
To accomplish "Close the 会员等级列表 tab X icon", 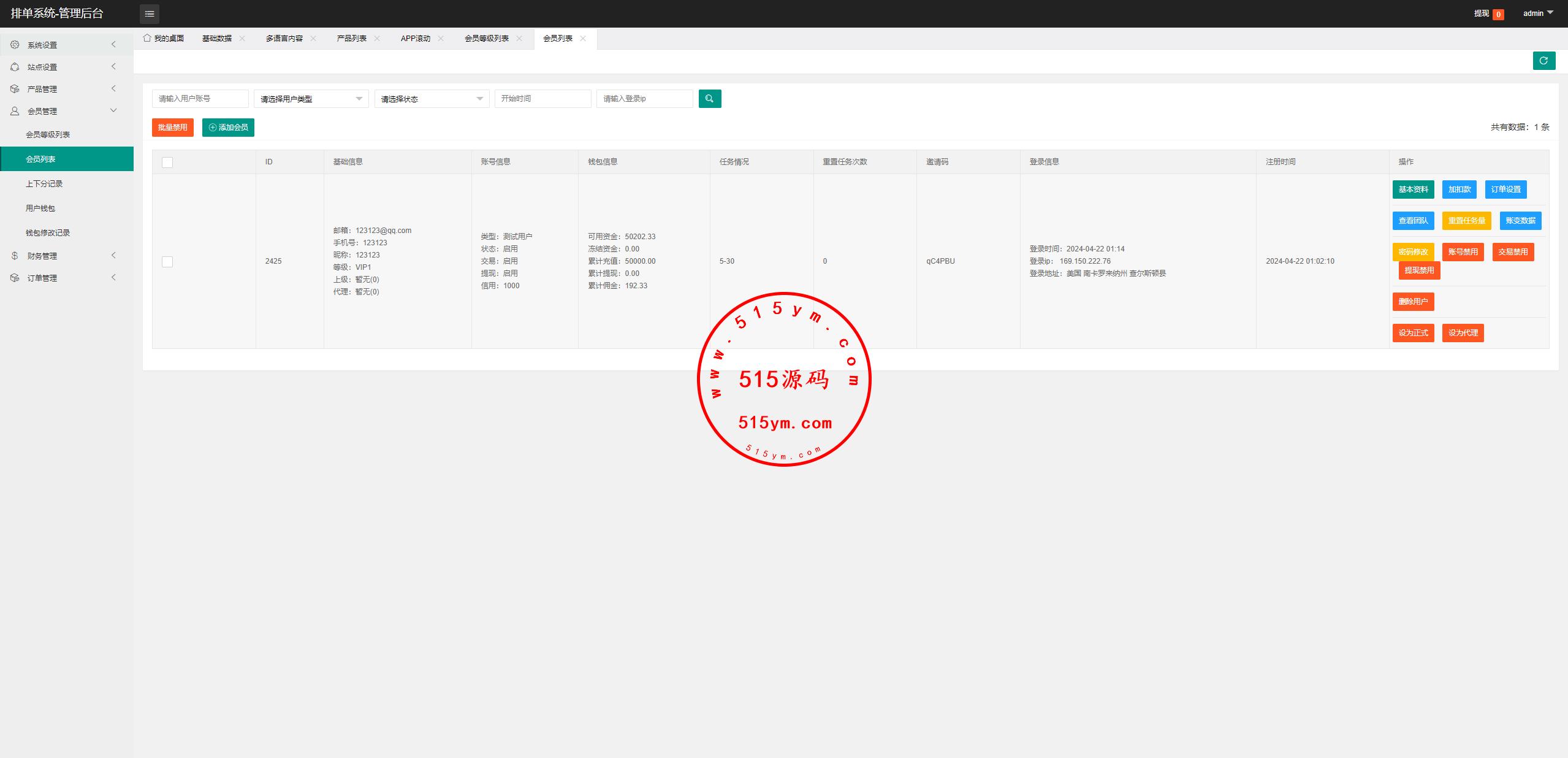I will (x=519, y=39).
